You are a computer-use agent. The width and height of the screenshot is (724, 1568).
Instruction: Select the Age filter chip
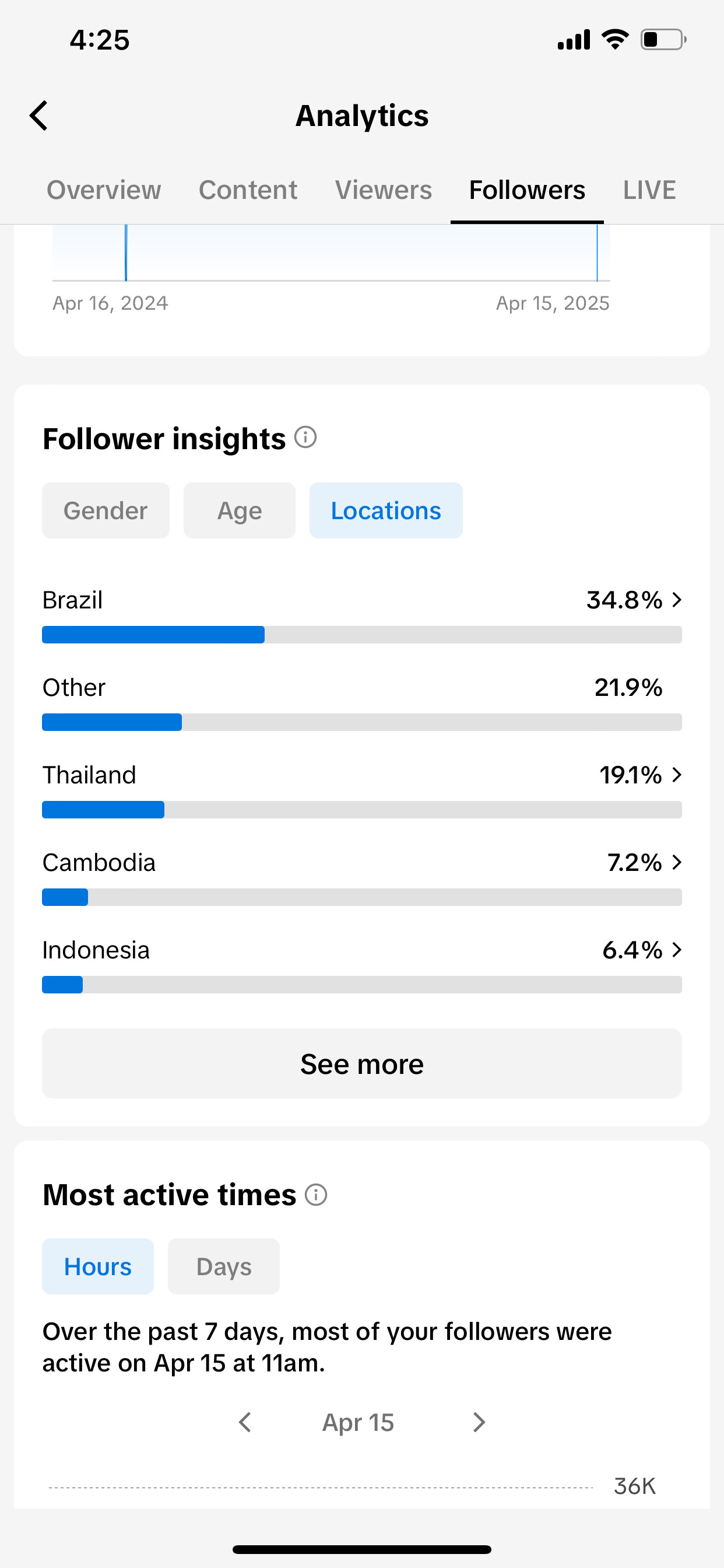[240, 510]
